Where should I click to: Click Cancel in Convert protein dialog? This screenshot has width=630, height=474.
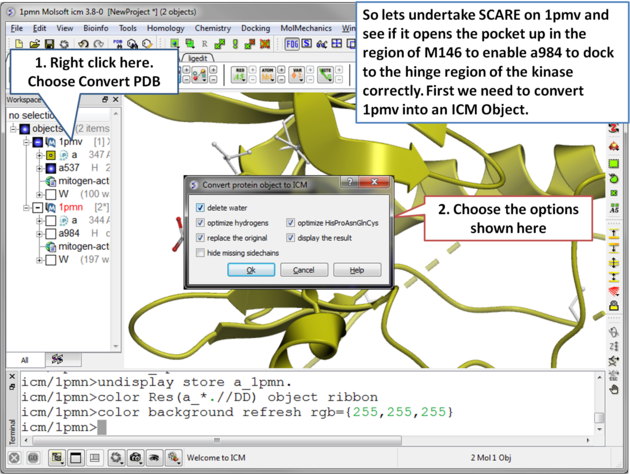coord(303,270)
